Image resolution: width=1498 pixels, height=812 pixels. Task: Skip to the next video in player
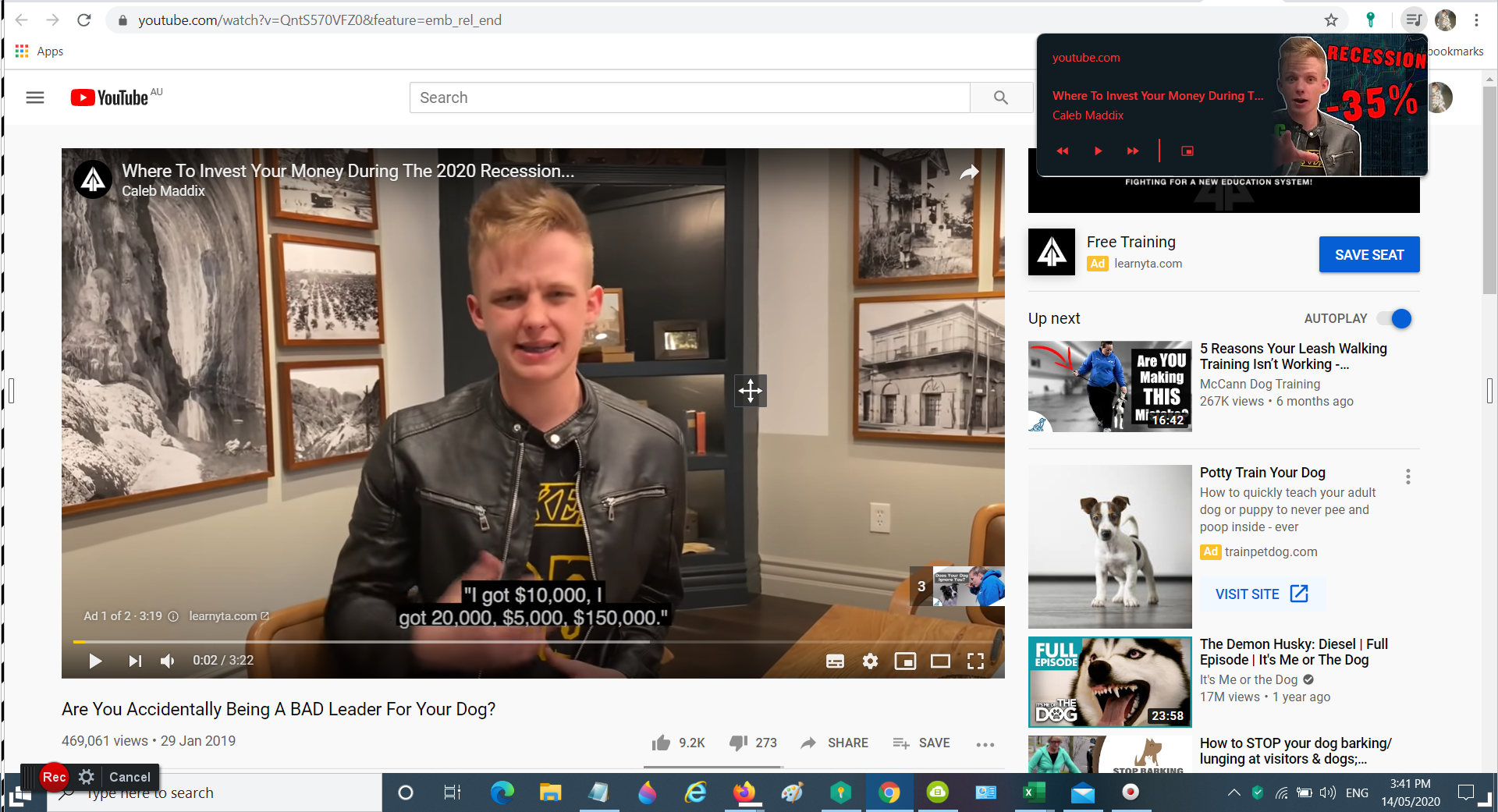(135, 661)
